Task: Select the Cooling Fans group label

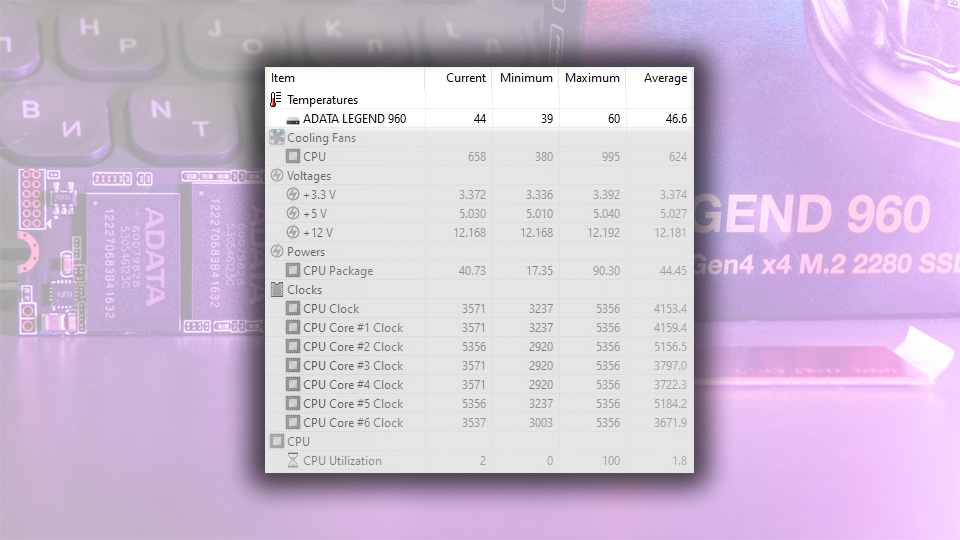Action: (321, 138)
